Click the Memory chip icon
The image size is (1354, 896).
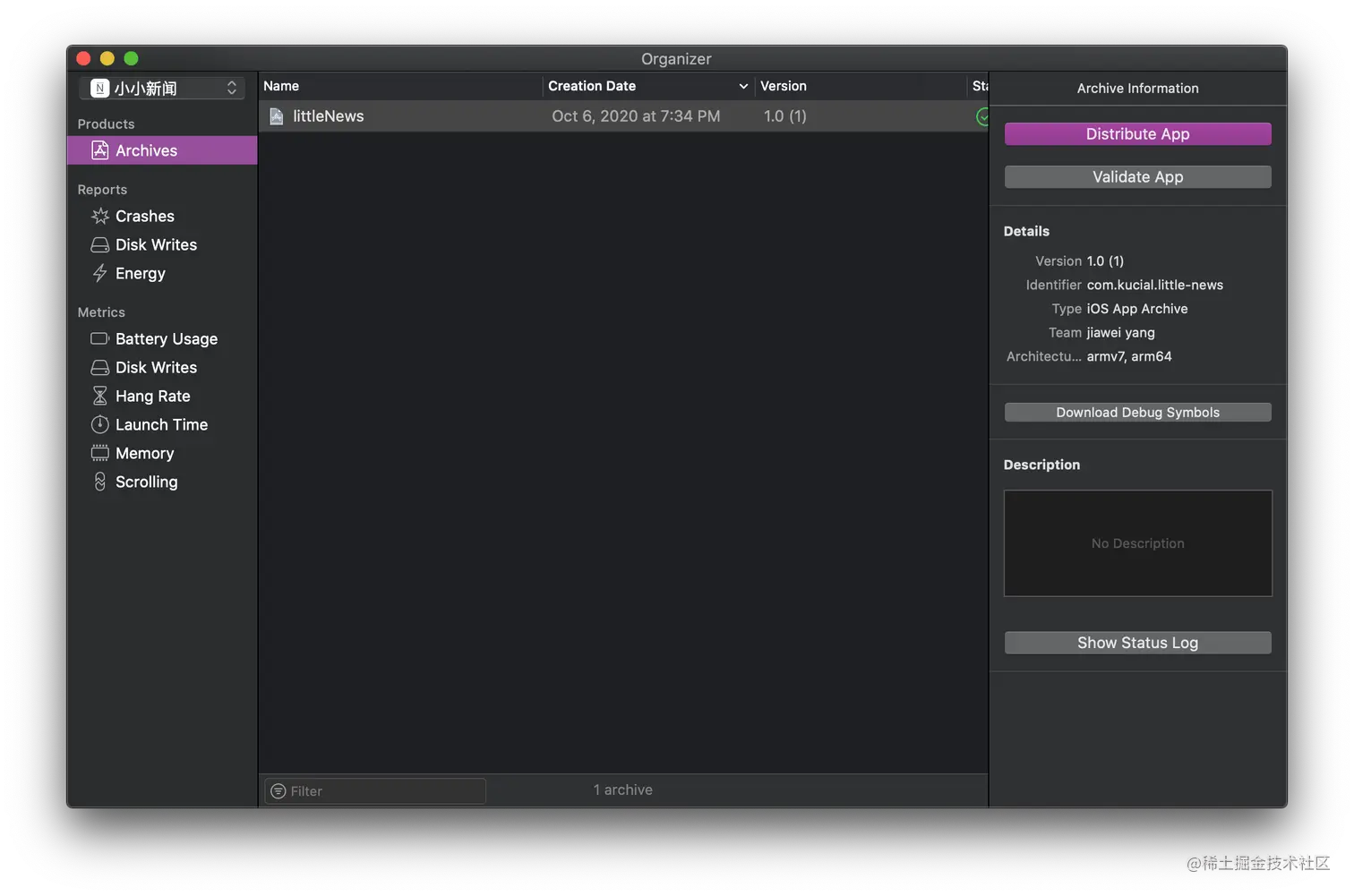[x=100, y=453]
